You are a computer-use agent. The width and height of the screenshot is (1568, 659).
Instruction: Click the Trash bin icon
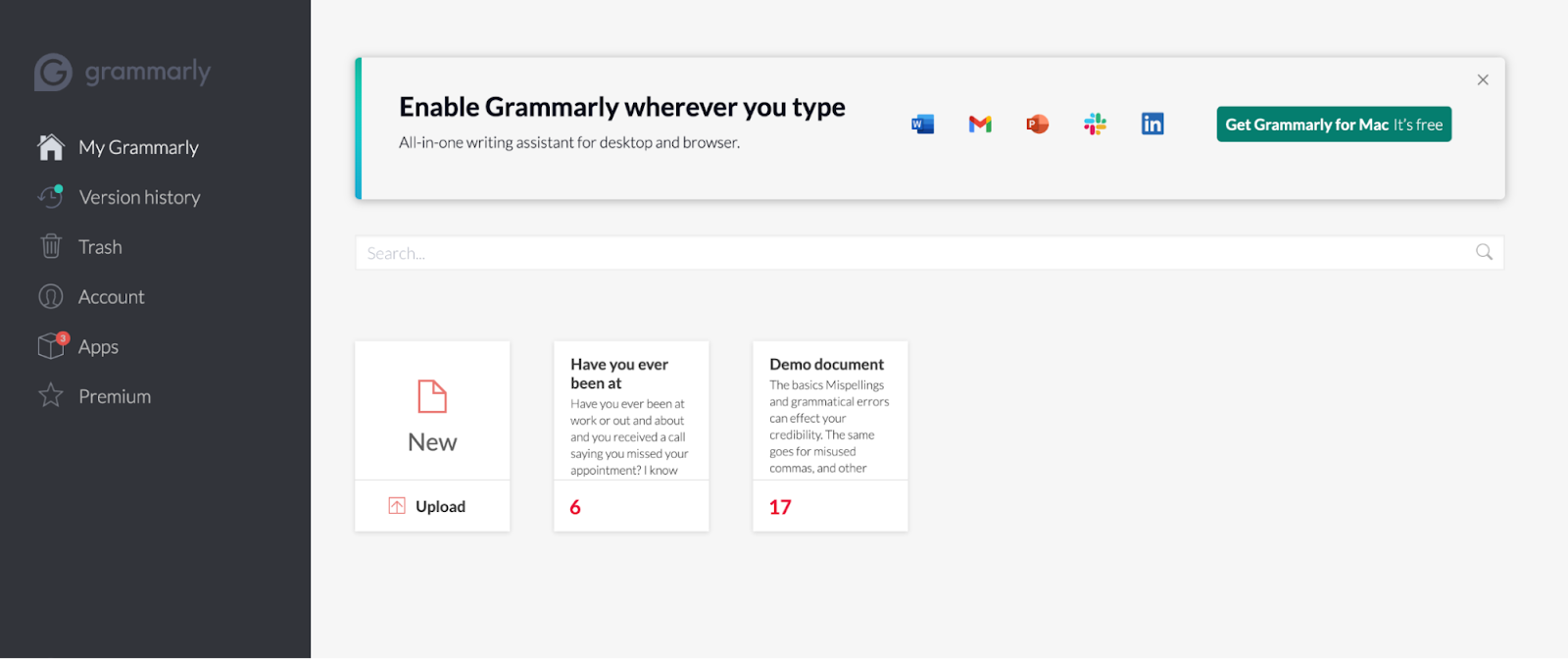point(51,246)
